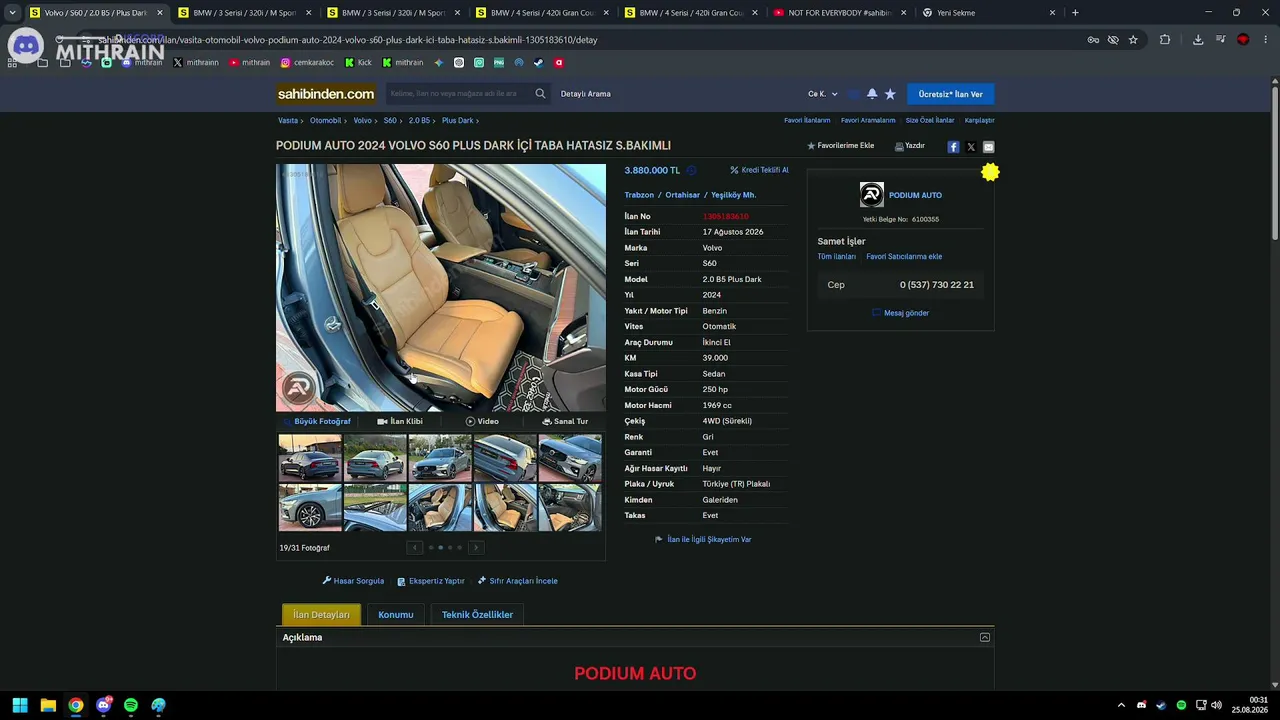Open the Ce K. account dropdown
Viewport: 1280px width, 720px height.
[x=823, y=94]
